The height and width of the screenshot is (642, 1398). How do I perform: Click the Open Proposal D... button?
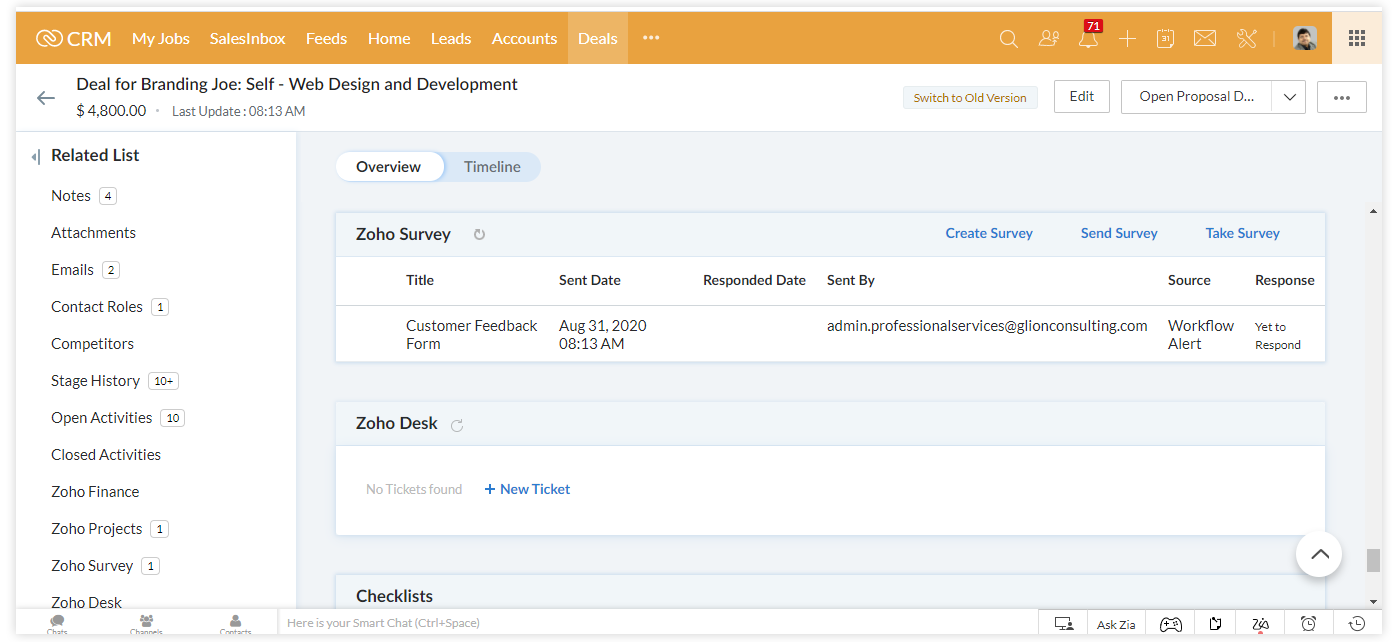[x=1197, y=97]
